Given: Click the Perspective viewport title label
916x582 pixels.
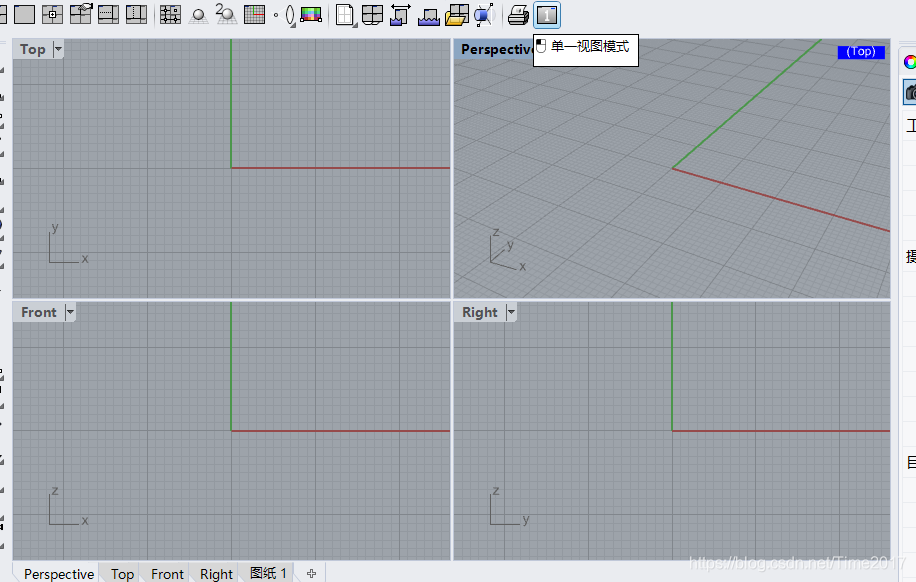Looking at the screenshot, I should (496, 49).
